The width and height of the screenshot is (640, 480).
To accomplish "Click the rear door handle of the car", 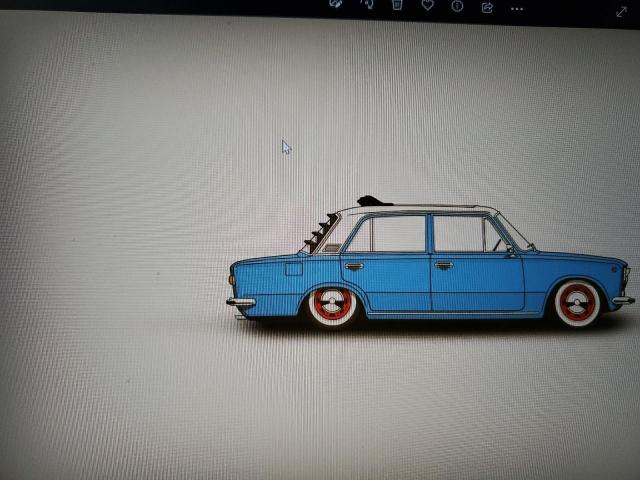I will 354,266.
